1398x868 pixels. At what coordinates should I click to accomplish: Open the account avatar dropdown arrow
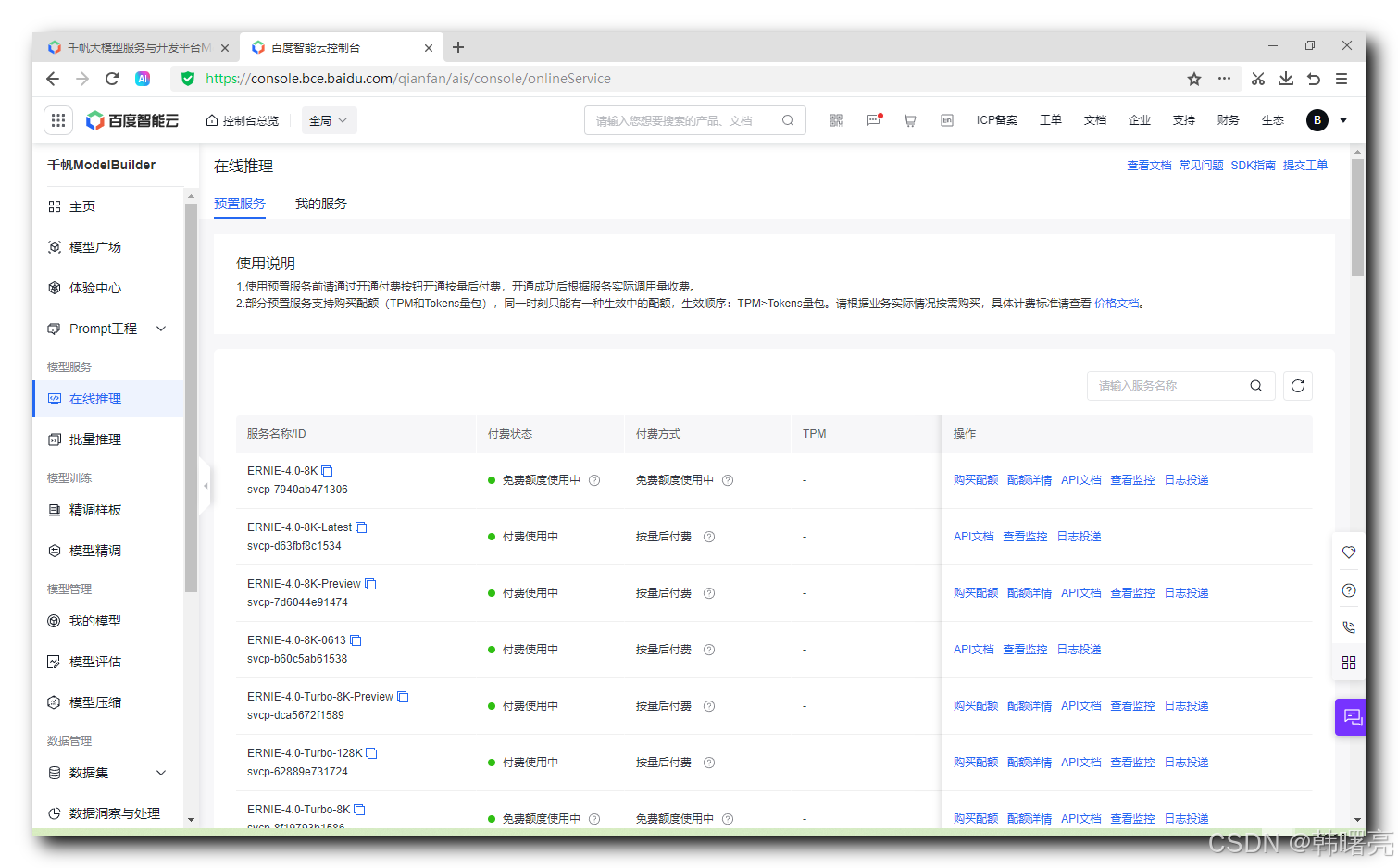[1343, 120]
